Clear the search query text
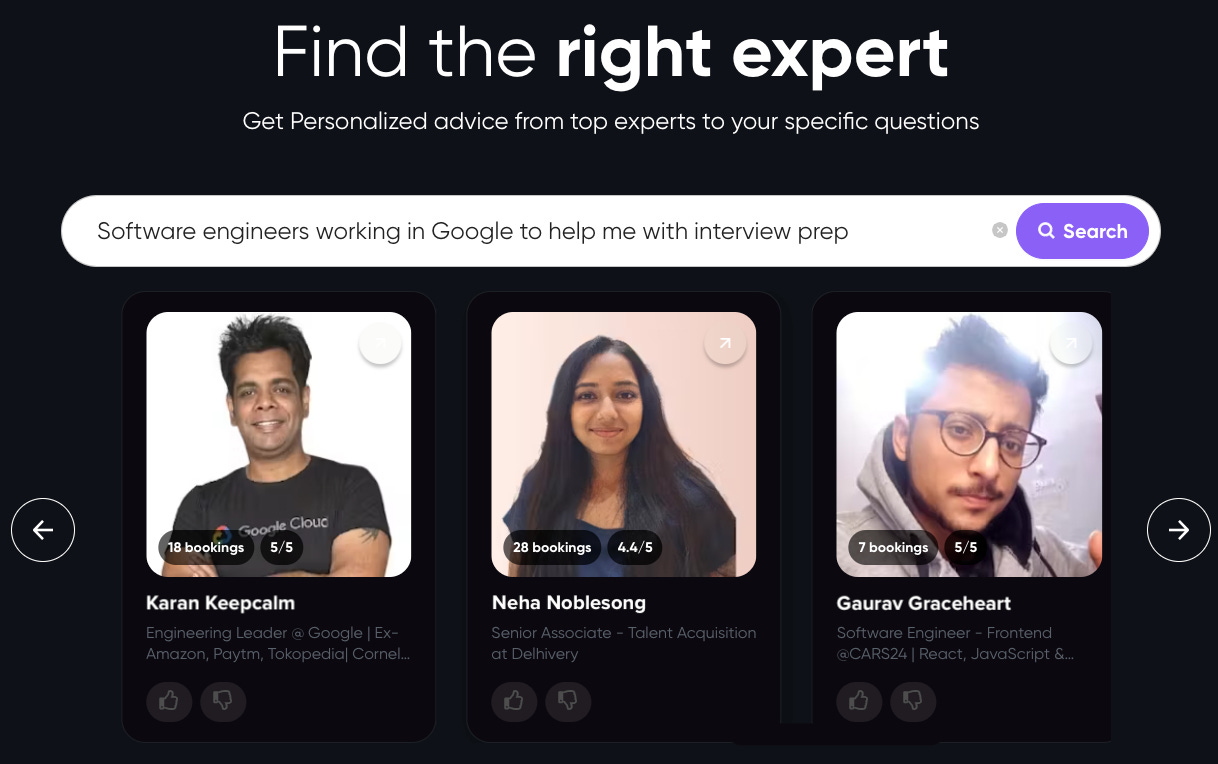 [x=999, y=231]
